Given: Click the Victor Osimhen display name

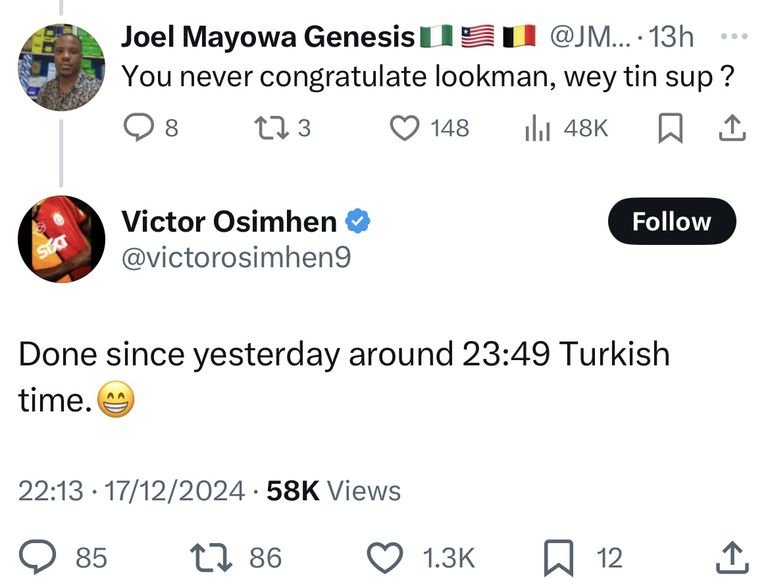Looking at the screenshot, I should (x=231, y=222).
